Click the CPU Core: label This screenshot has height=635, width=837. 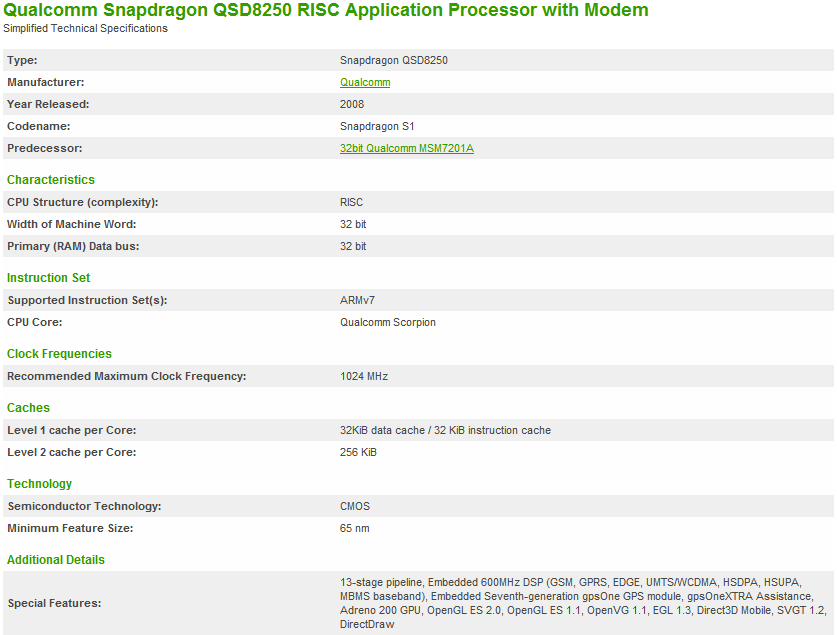(x=35, y=322)
